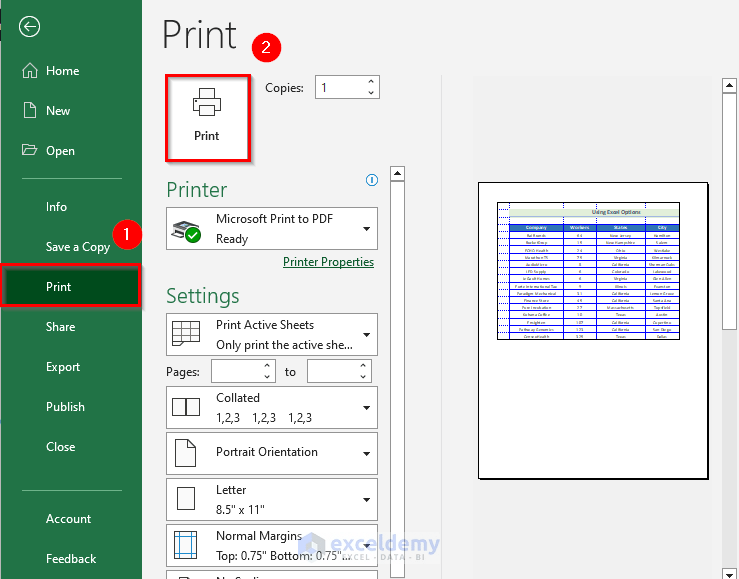Increase the Copies count with up arrow
This screenshot has width=739, height=579.
[x=371, y=82]
